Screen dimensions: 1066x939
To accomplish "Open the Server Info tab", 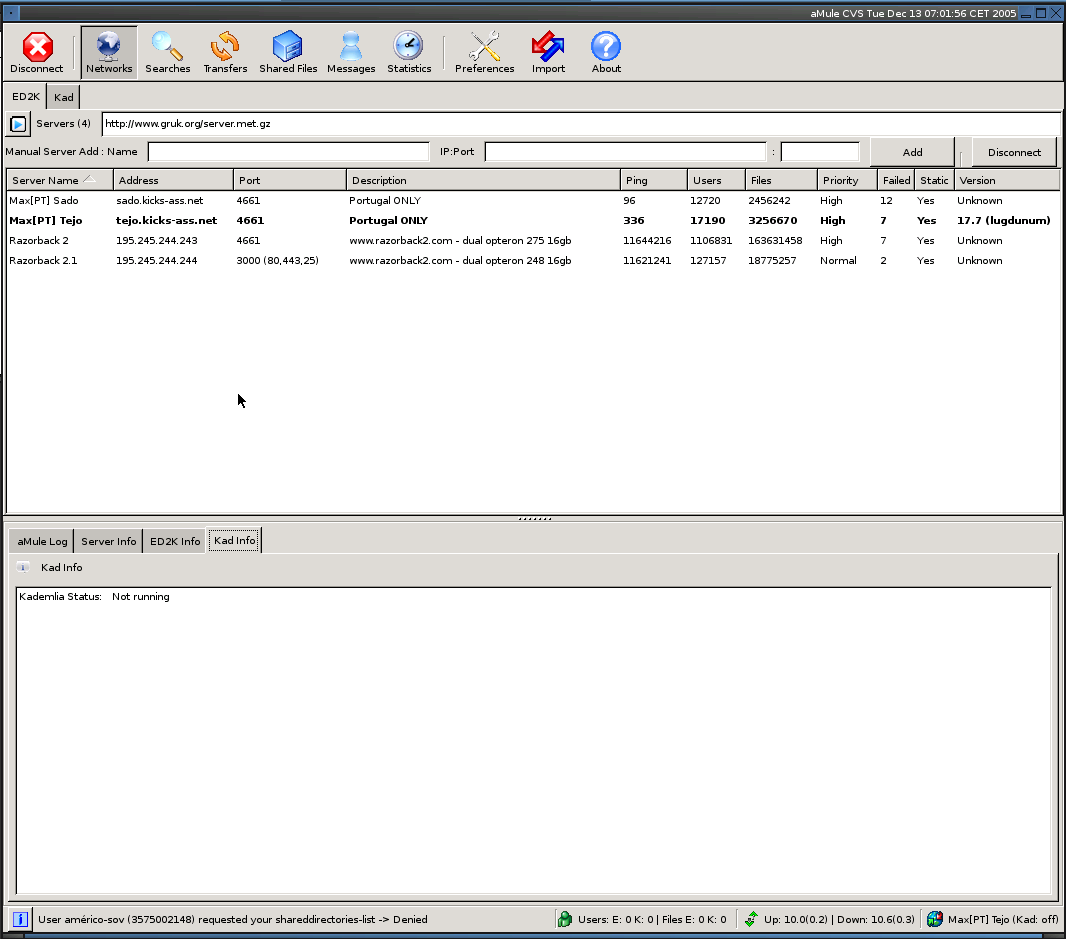I will tap(108, 541).
